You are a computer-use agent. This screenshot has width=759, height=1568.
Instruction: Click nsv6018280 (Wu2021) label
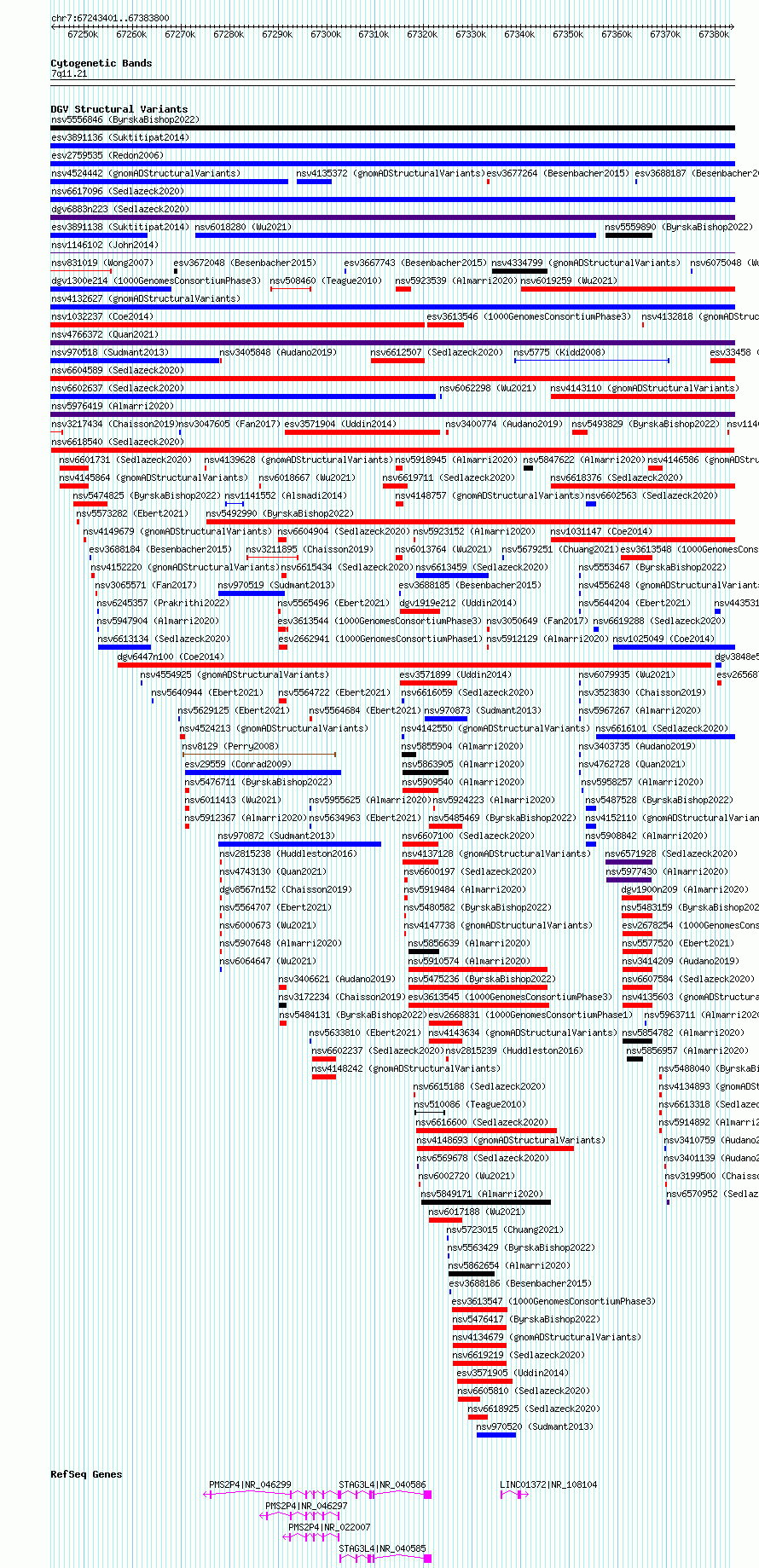tap(243, 227)
